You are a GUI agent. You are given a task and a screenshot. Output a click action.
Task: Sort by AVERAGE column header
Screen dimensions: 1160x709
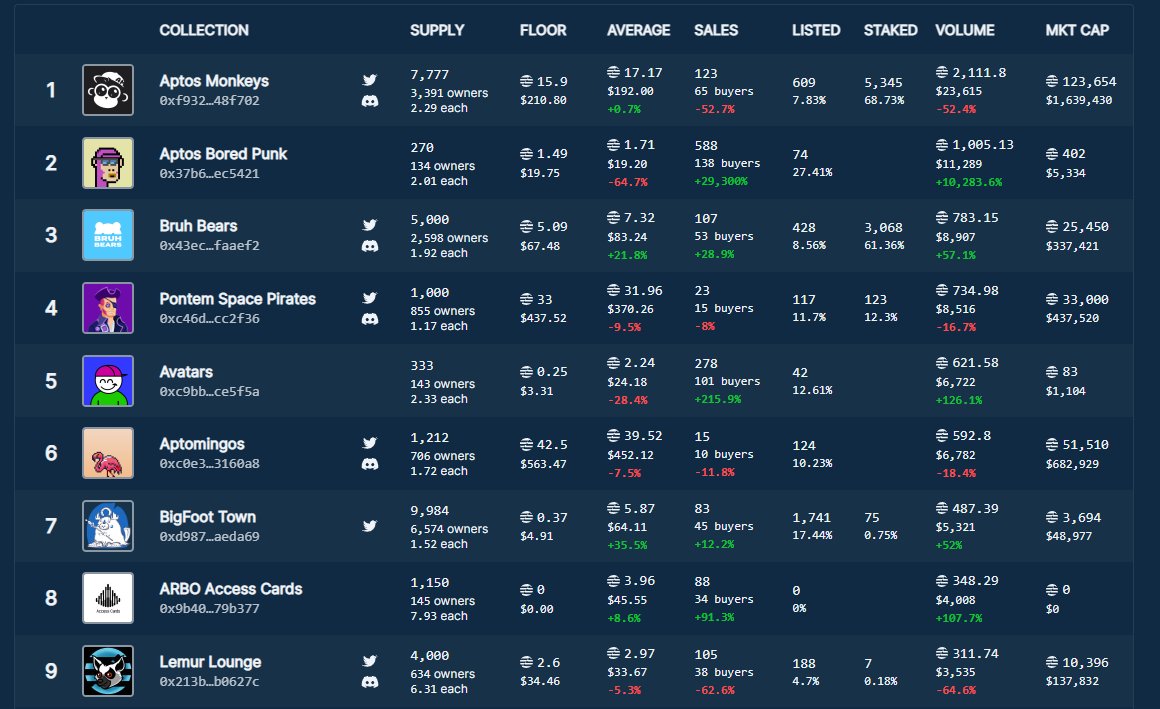[638, 30]
